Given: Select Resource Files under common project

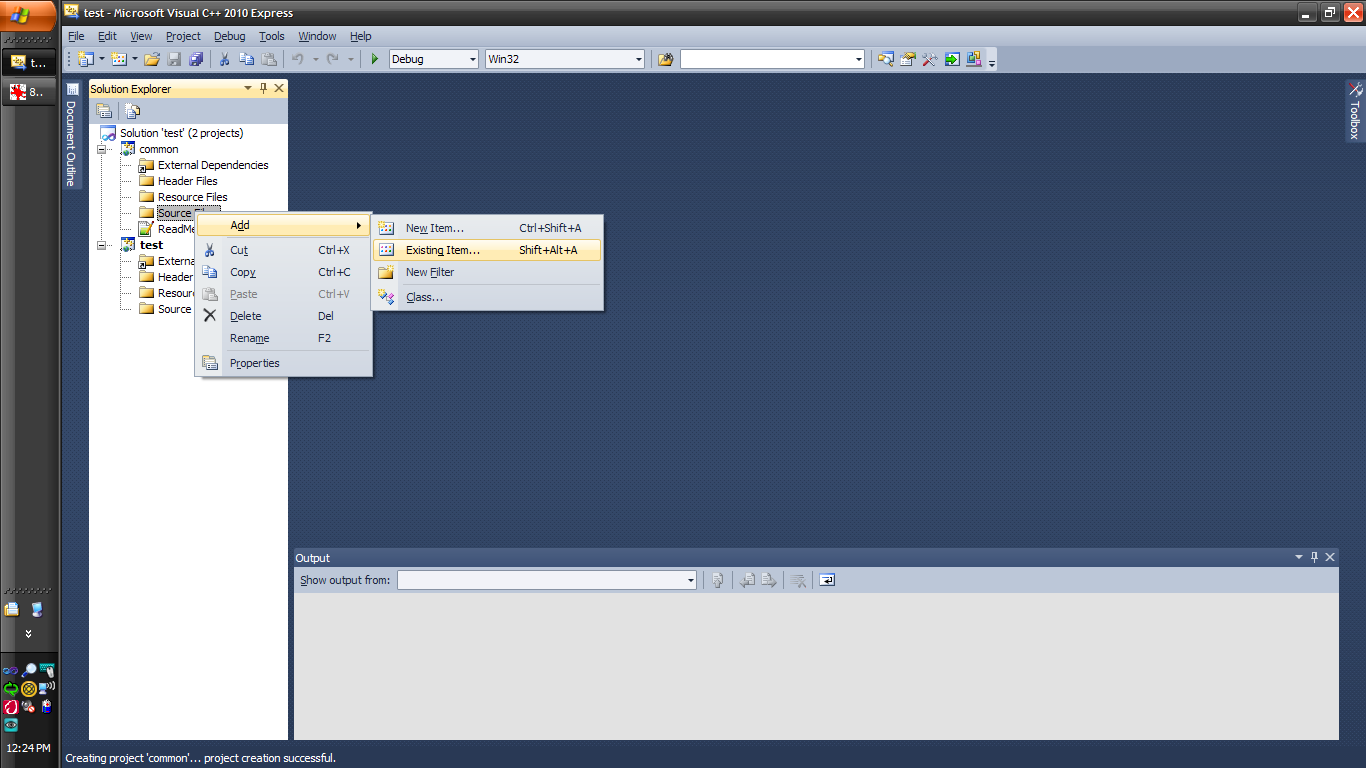Looking at the screenshot, I should 193,197.
